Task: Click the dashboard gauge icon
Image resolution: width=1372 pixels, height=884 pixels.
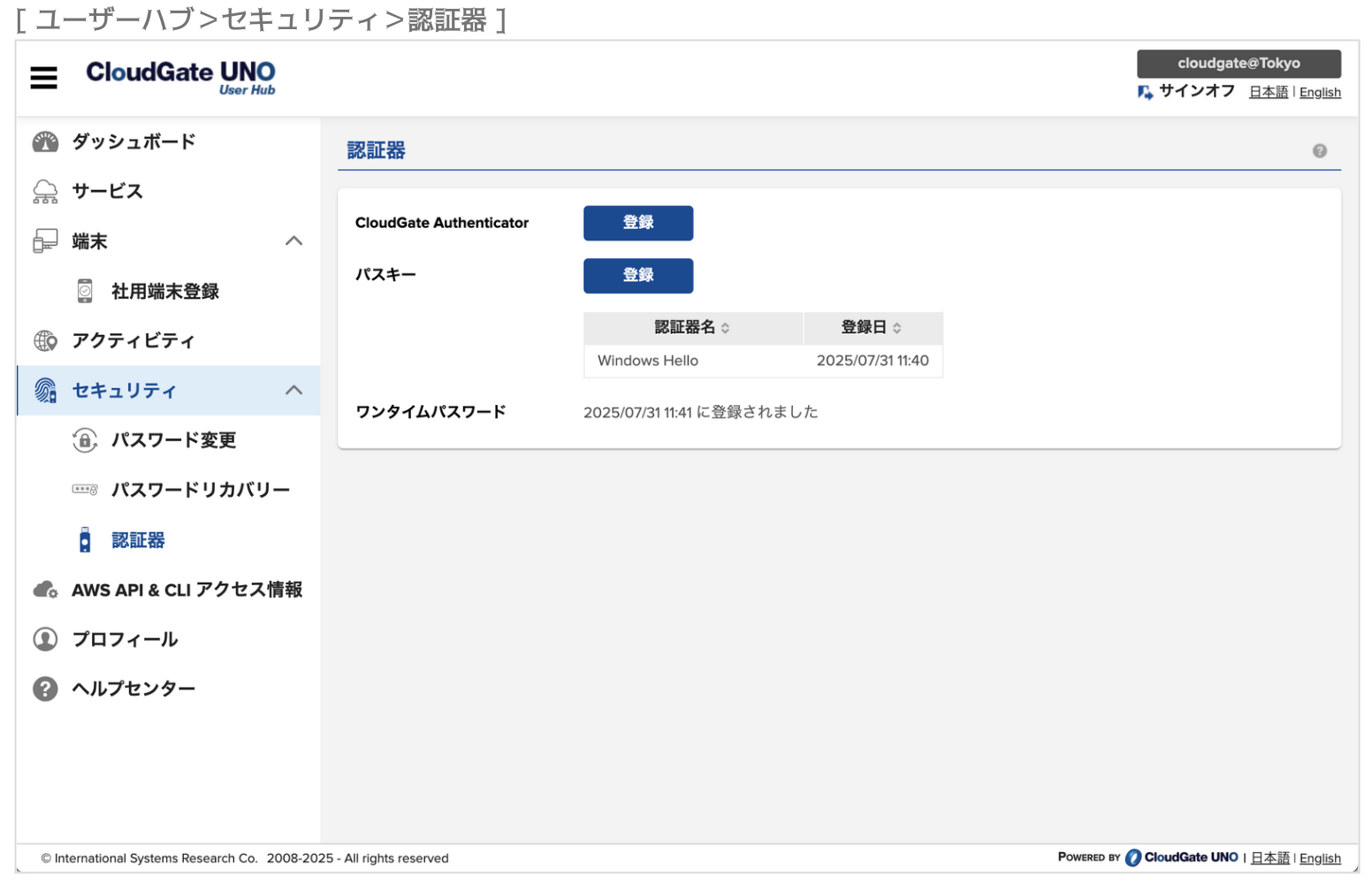Action: click(45, 141)
